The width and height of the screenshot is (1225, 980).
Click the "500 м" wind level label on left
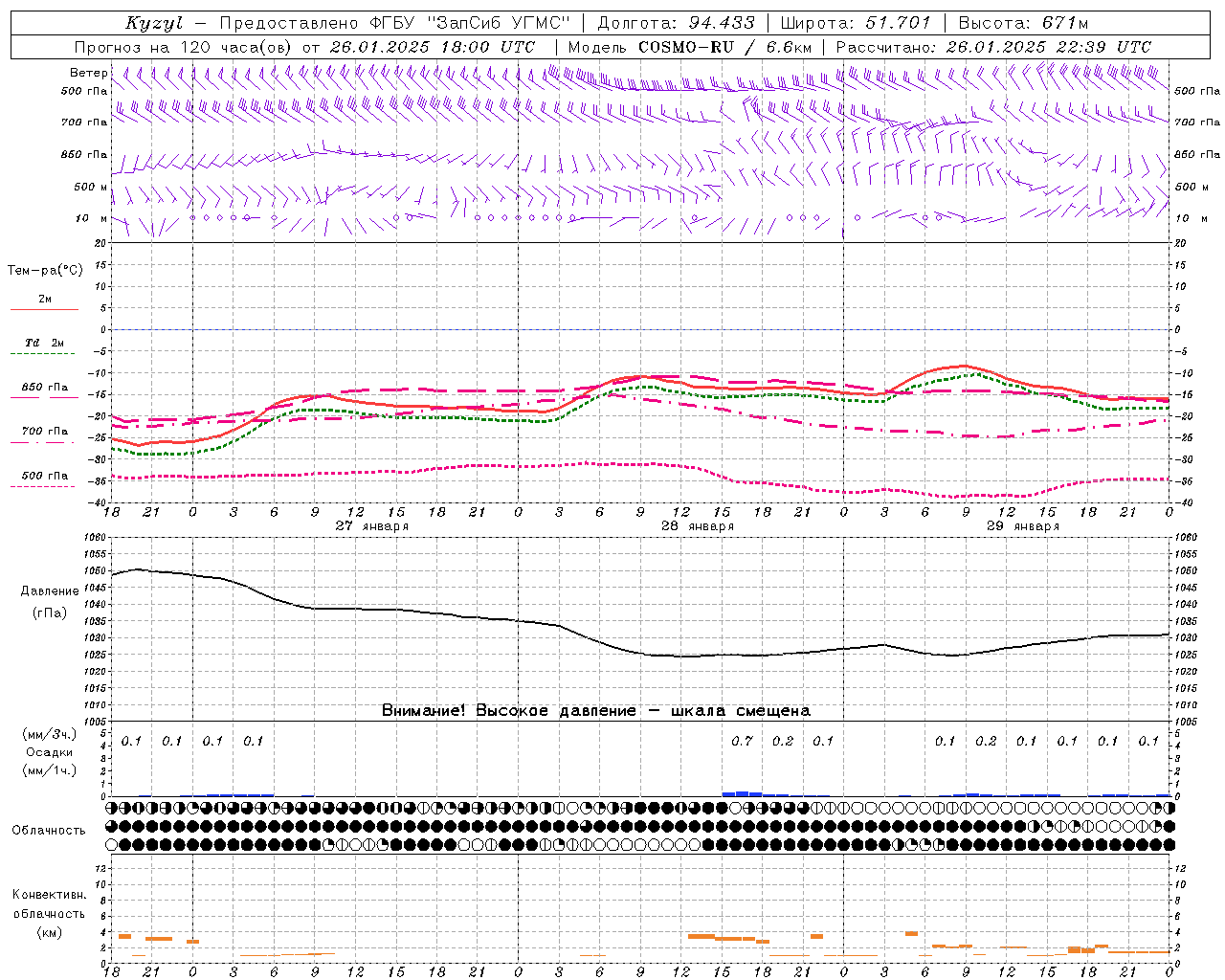coord(91,187)
